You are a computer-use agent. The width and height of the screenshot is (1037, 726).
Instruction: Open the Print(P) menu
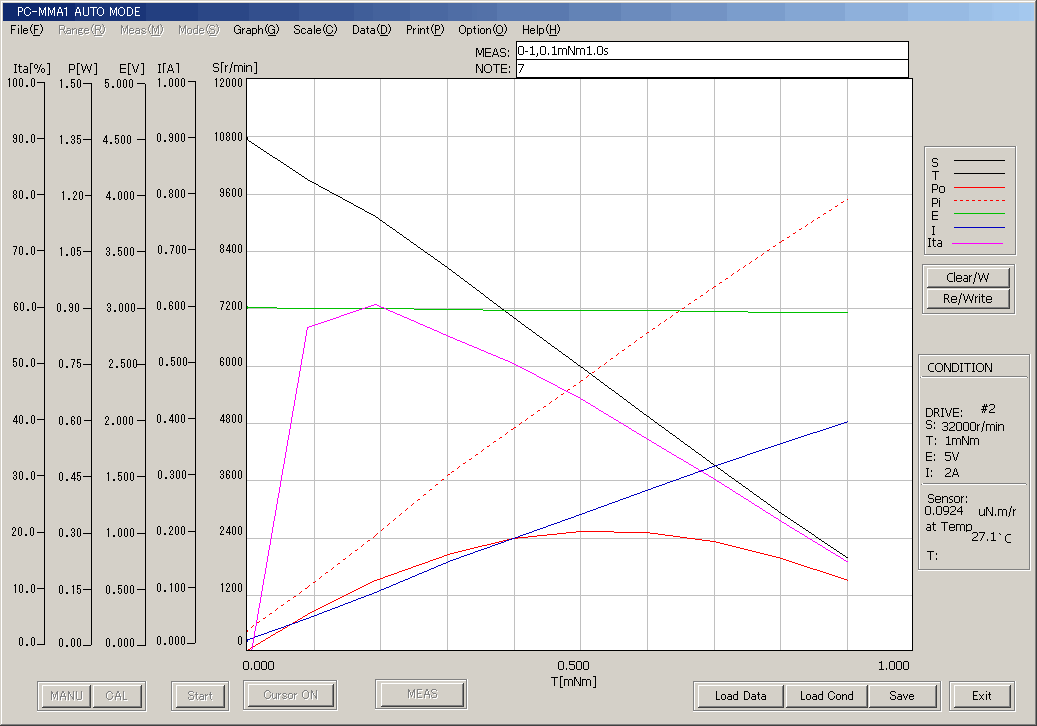pos(425,30)
